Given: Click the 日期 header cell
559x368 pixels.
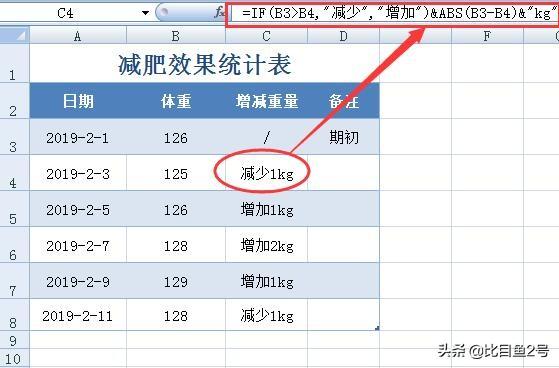Looking at the screenshot, I should tap(78, 101).
